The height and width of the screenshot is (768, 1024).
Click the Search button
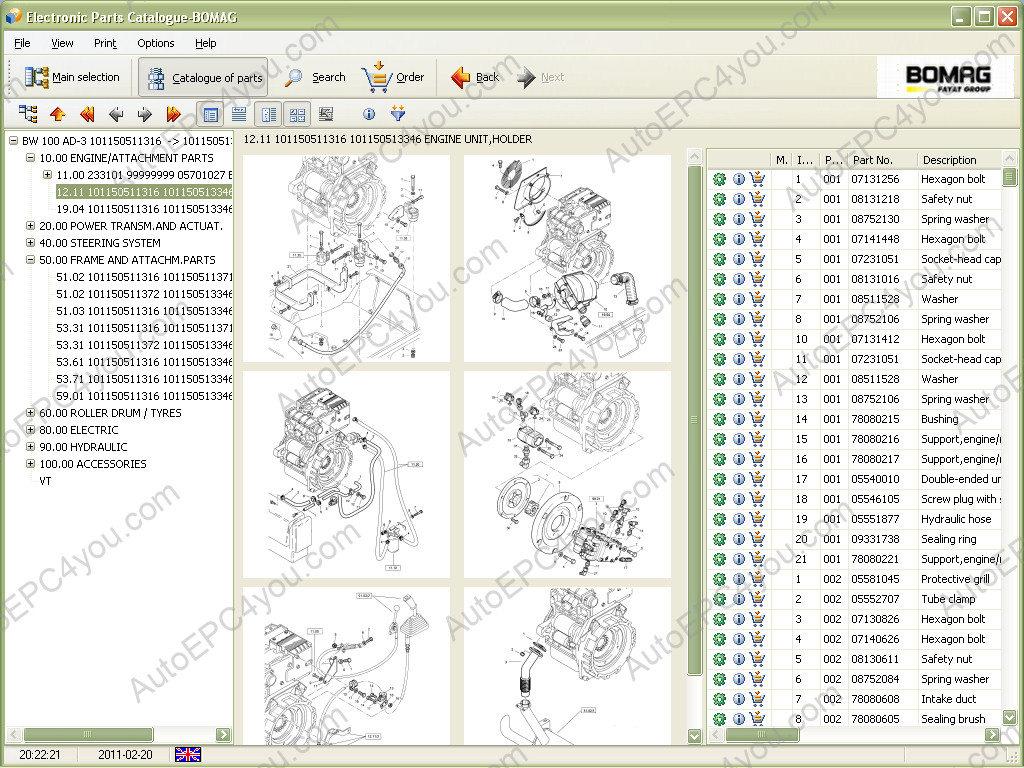[316, 77]
